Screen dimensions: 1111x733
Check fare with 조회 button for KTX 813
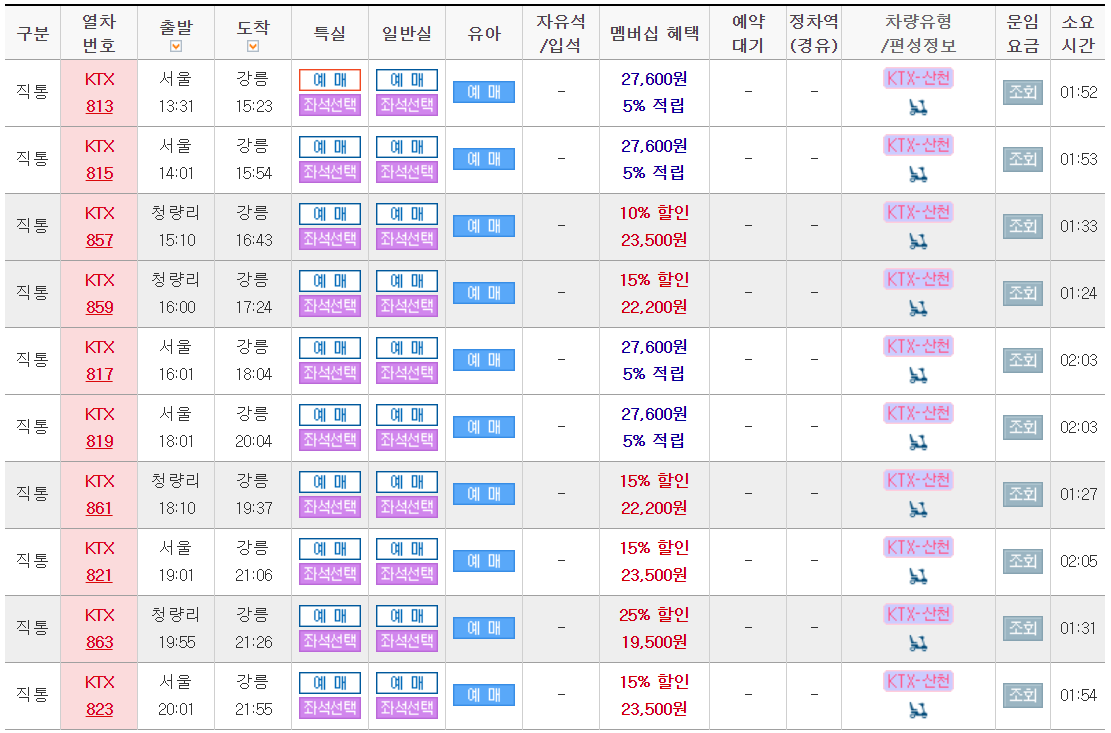(1022, 92)
